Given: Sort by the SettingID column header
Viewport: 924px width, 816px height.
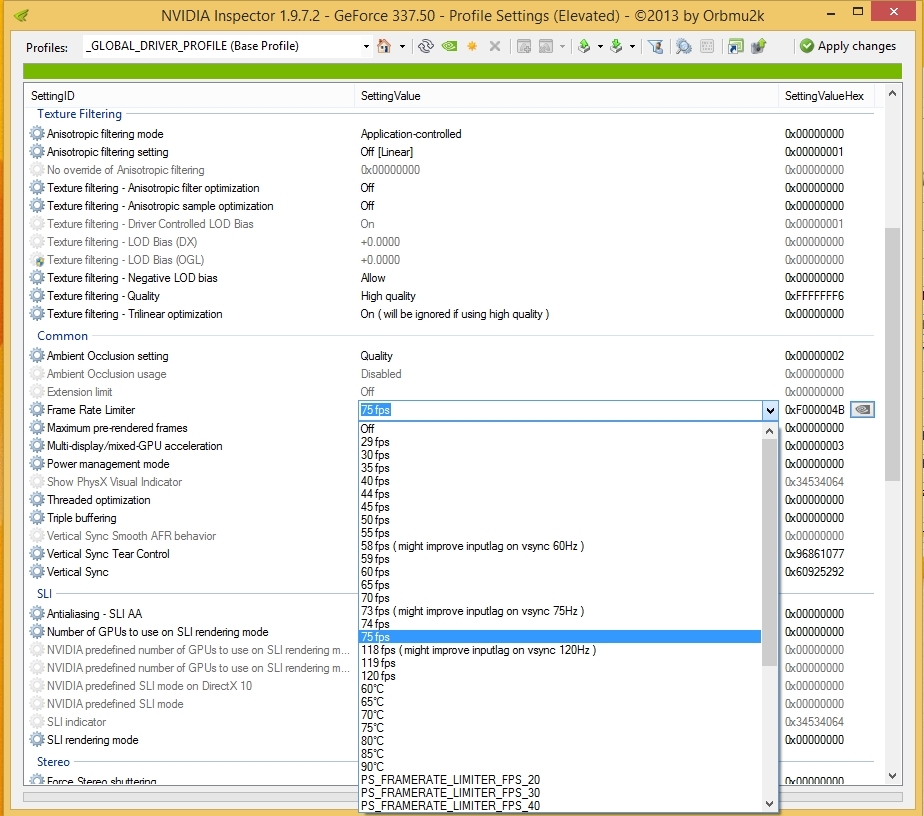Looking at the screenshot, I should [189, 95].
